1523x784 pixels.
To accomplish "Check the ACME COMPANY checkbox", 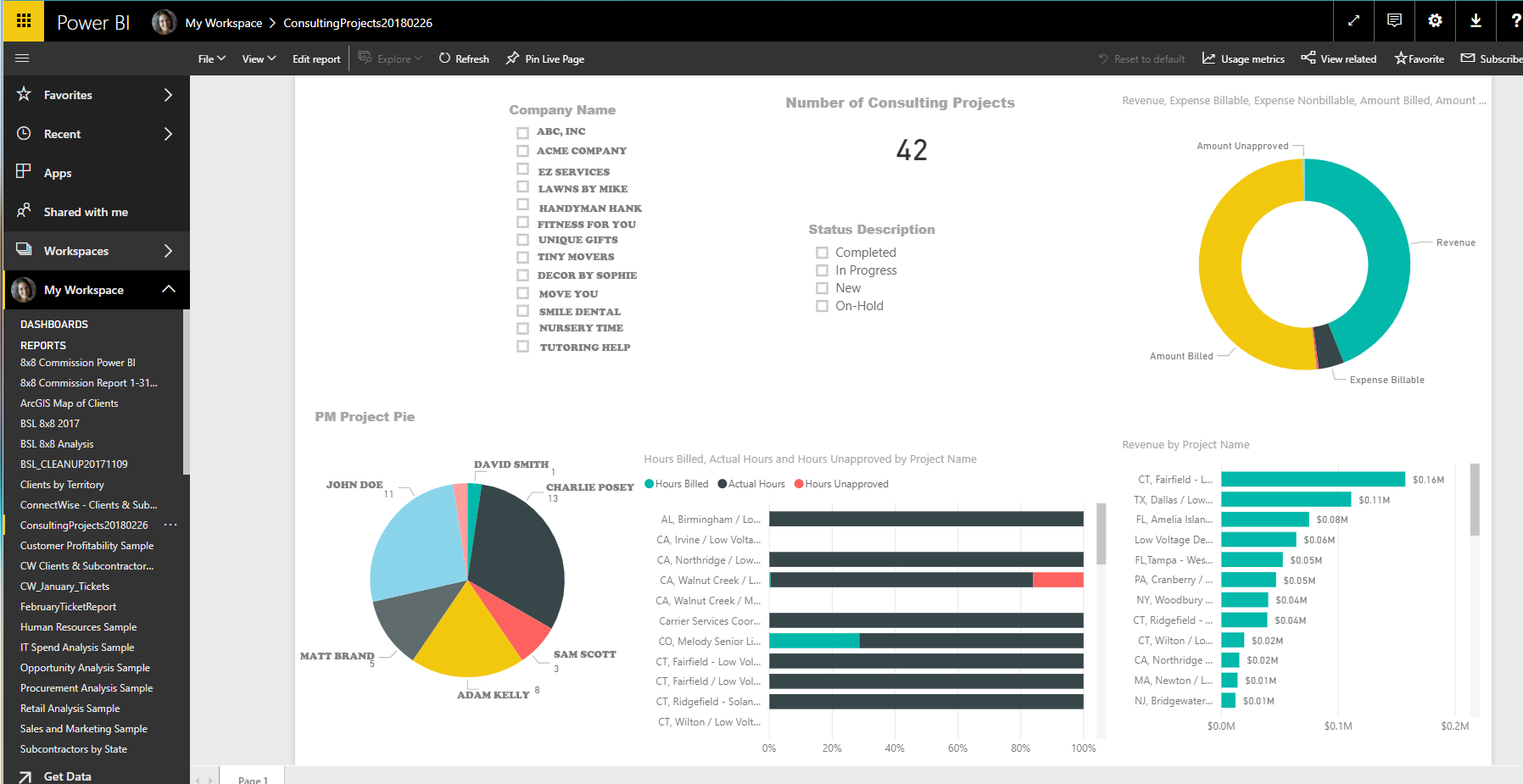I will (x=522, y=151).
